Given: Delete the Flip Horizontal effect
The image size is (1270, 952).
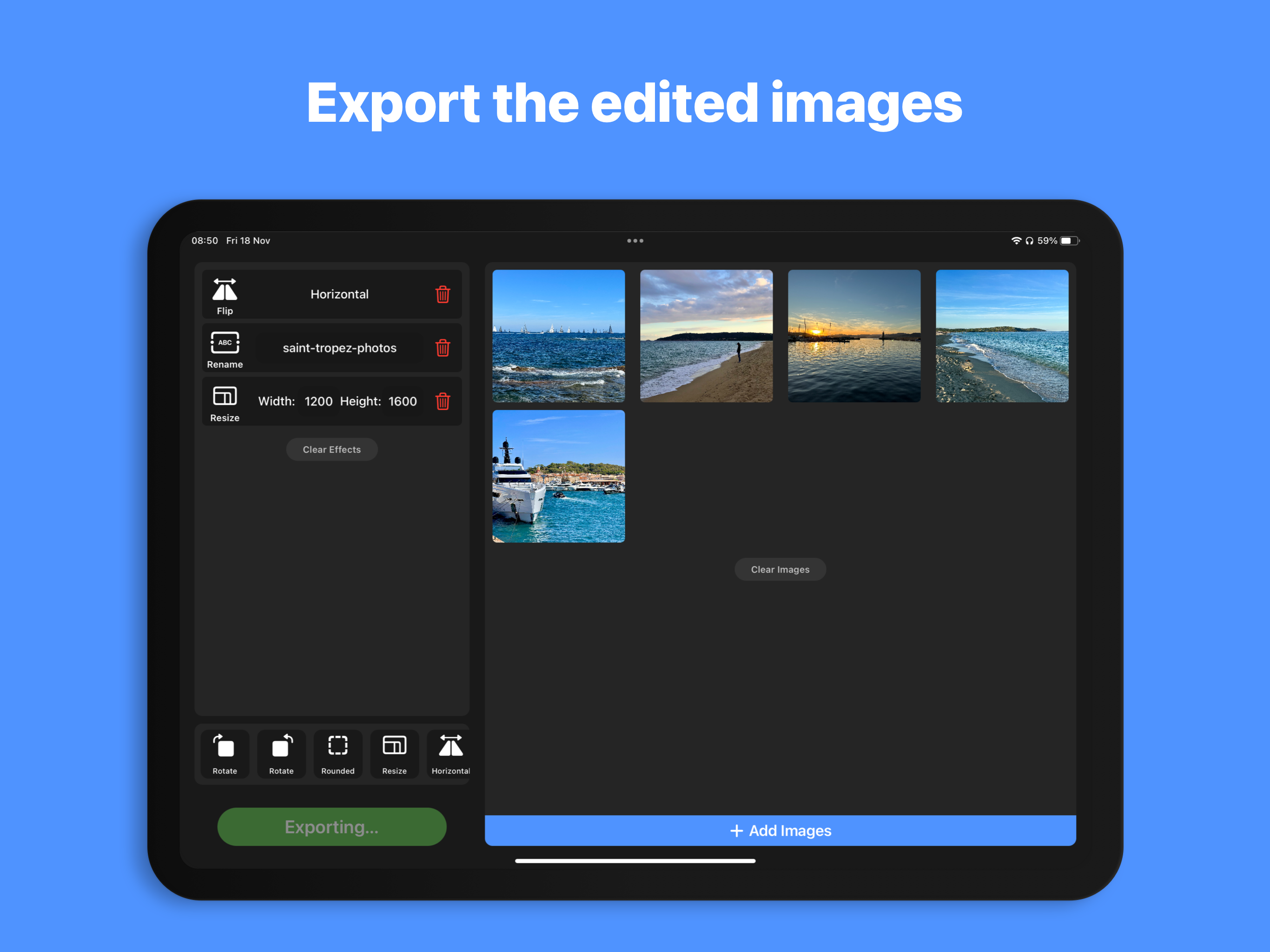Looking at the screenshot, I should tap(442, 295).
